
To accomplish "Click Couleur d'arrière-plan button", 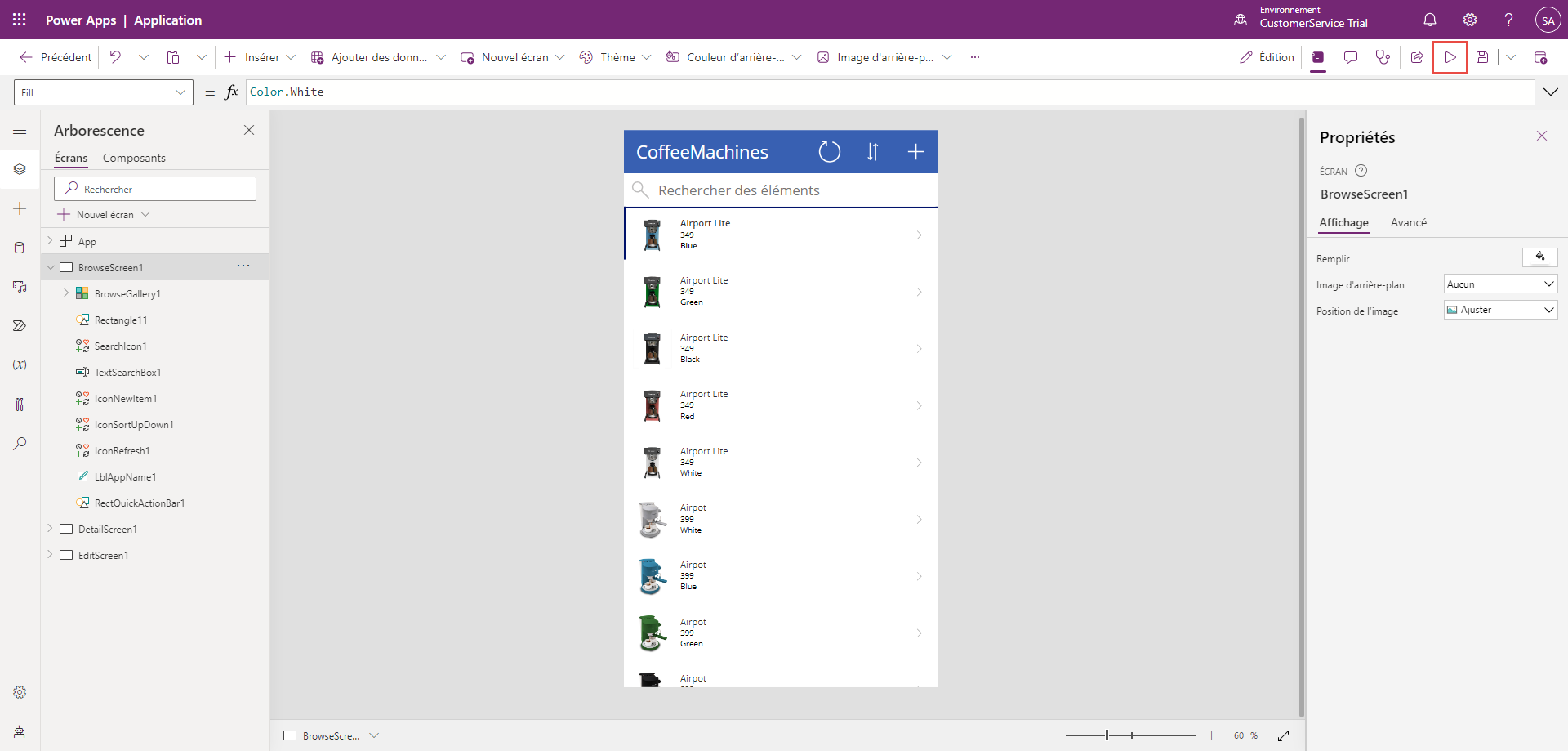I will (x=725, y=57).
